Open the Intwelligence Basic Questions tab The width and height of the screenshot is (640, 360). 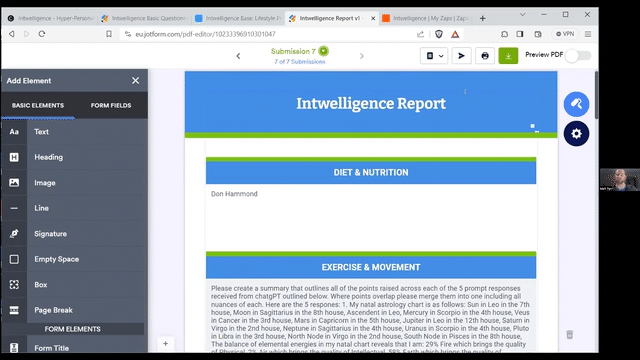pyautogui.click(x=144, y=18)
